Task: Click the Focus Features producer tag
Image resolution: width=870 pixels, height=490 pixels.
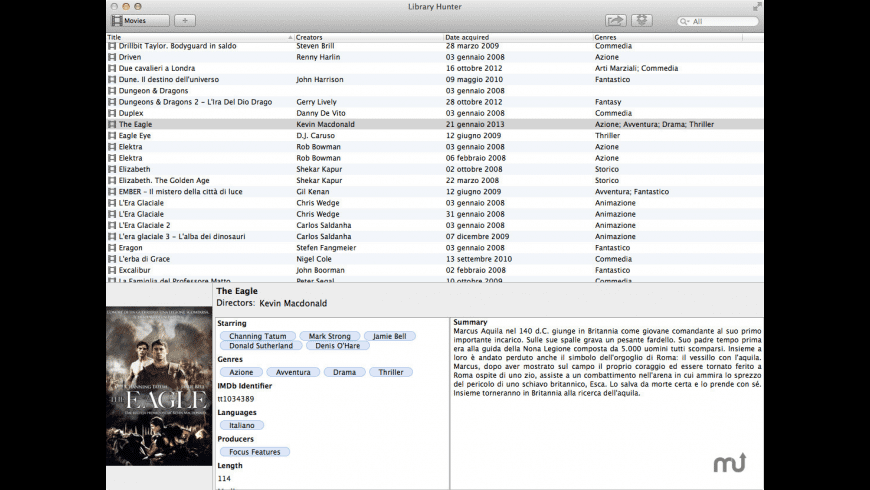Action: [x=255, y=452]
